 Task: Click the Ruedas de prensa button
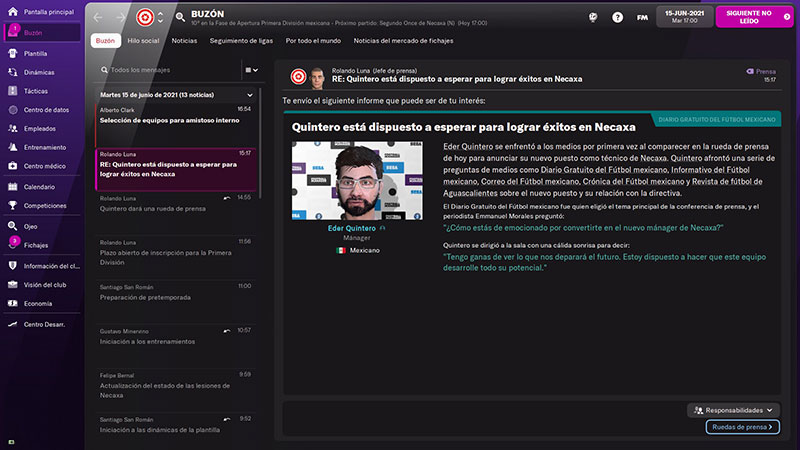pos(742,427)
